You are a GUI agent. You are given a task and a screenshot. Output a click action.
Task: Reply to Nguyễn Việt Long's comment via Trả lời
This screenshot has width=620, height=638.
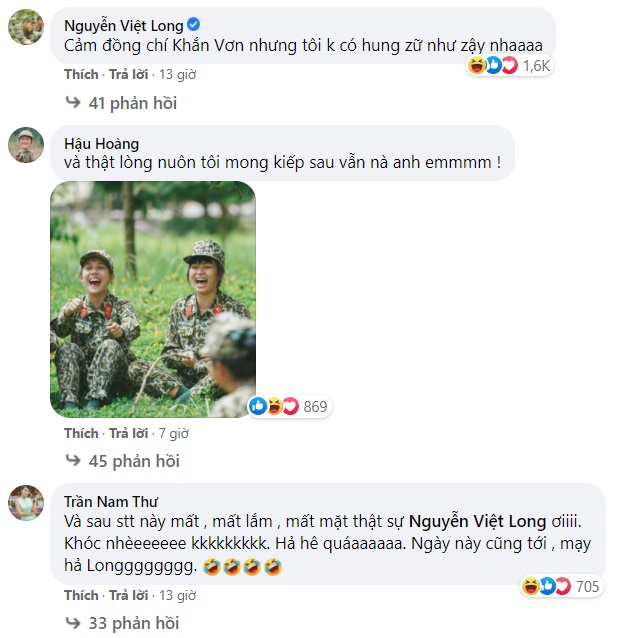[x=129, y=74]
